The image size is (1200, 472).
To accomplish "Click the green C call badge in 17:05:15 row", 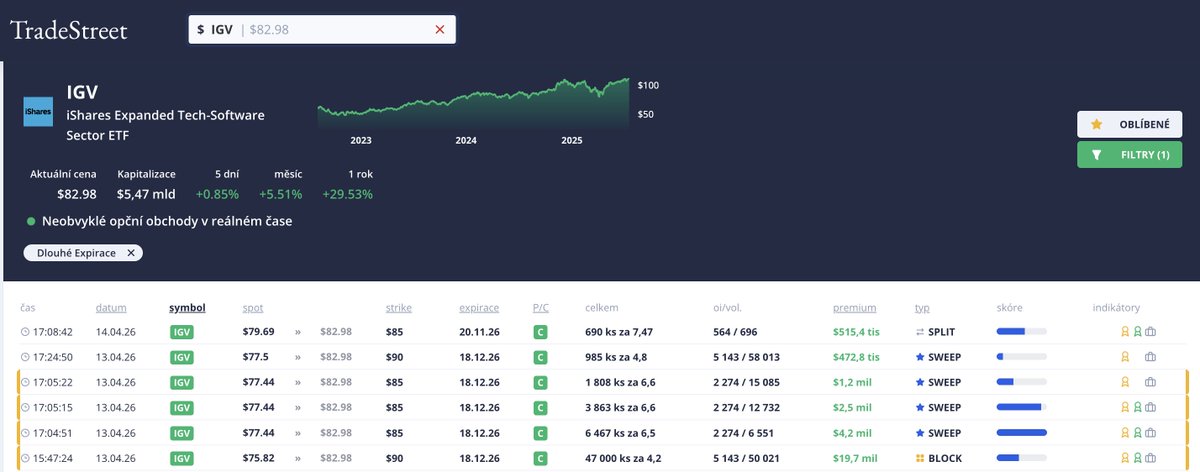I will click(x=540, y=408).
